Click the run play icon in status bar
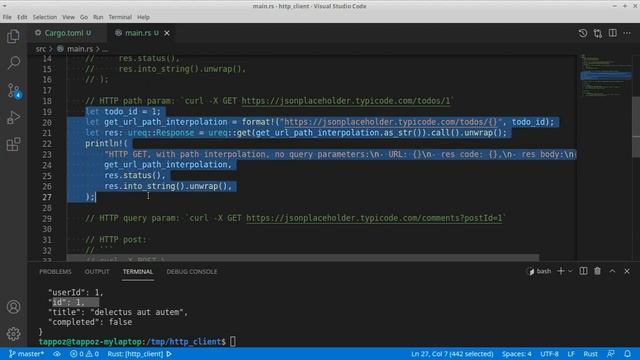 (x=169, y=354)
